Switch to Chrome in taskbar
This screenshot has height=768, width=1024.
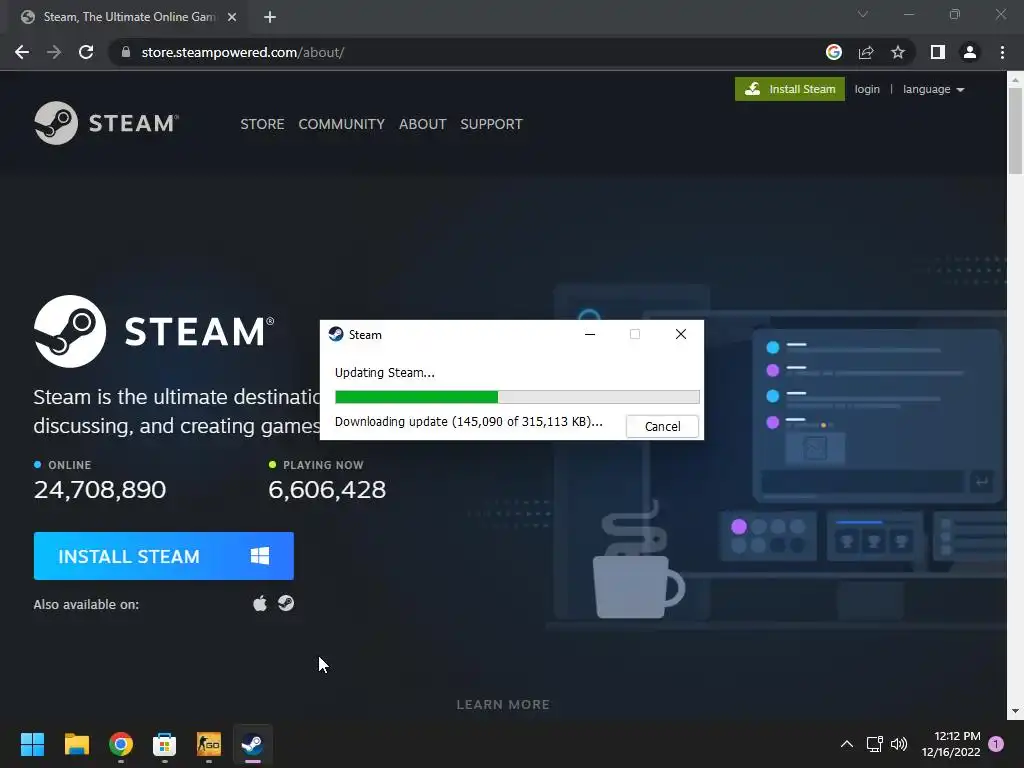(x=121, y=744)
